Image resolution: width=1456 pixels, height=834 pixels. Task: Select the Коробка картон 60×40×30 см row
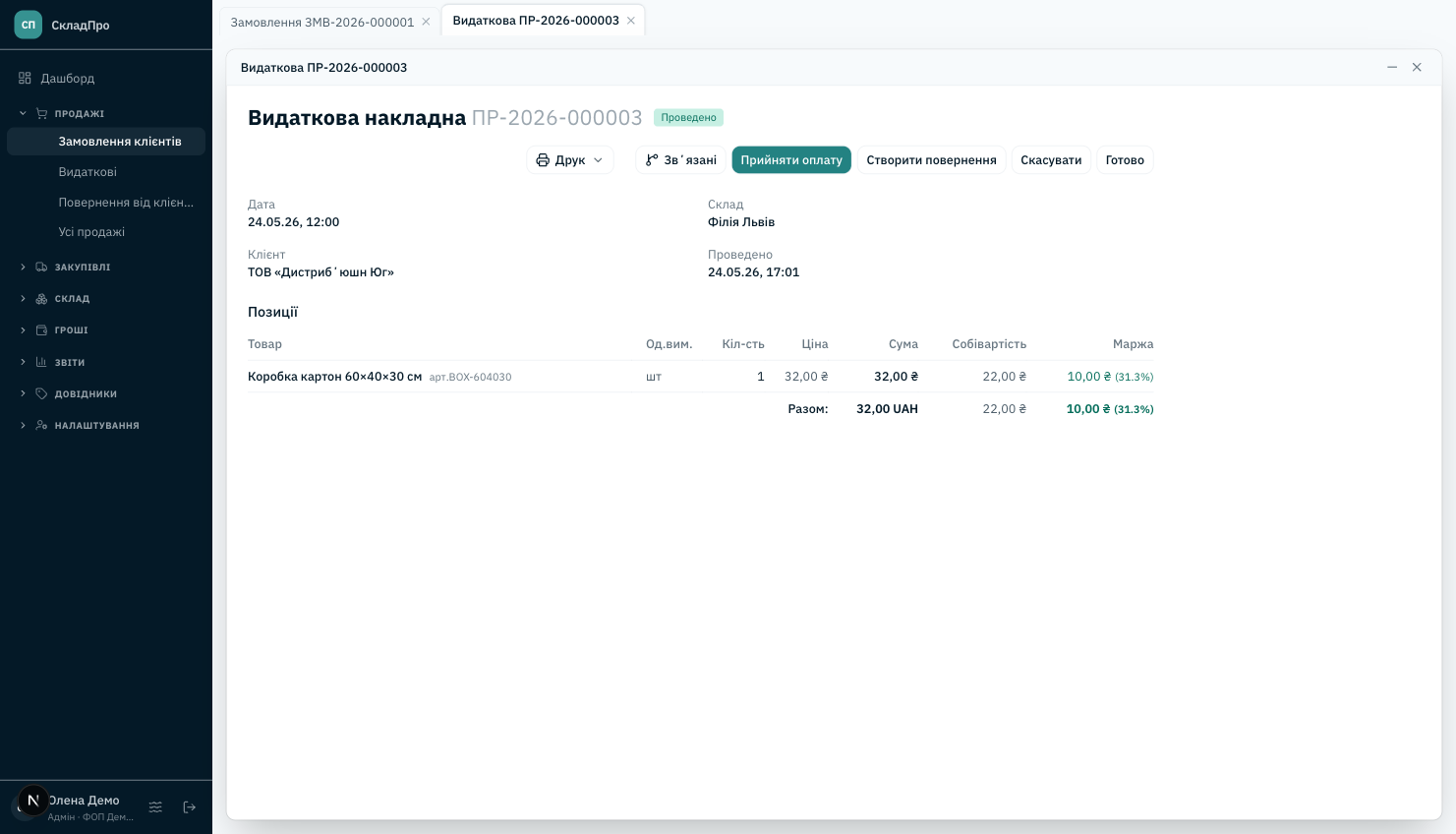tap(700, 377)
